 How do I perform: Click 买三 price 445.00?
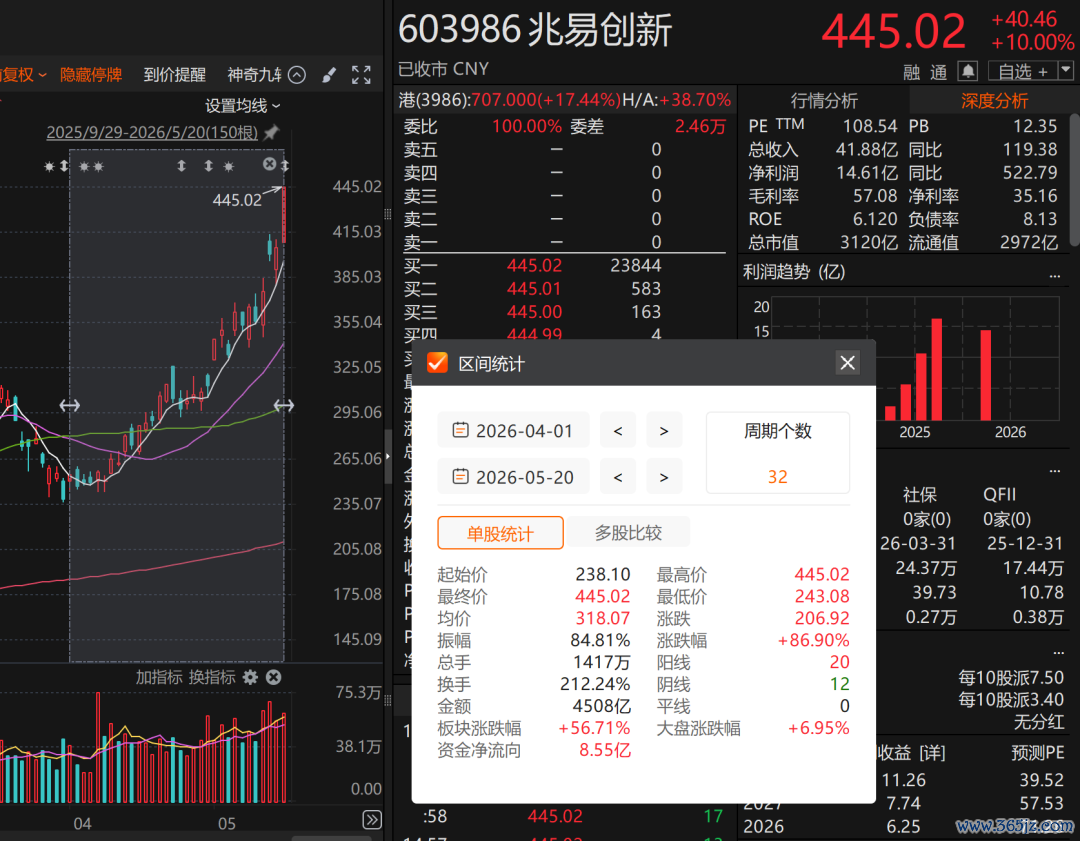coord(534,311)
